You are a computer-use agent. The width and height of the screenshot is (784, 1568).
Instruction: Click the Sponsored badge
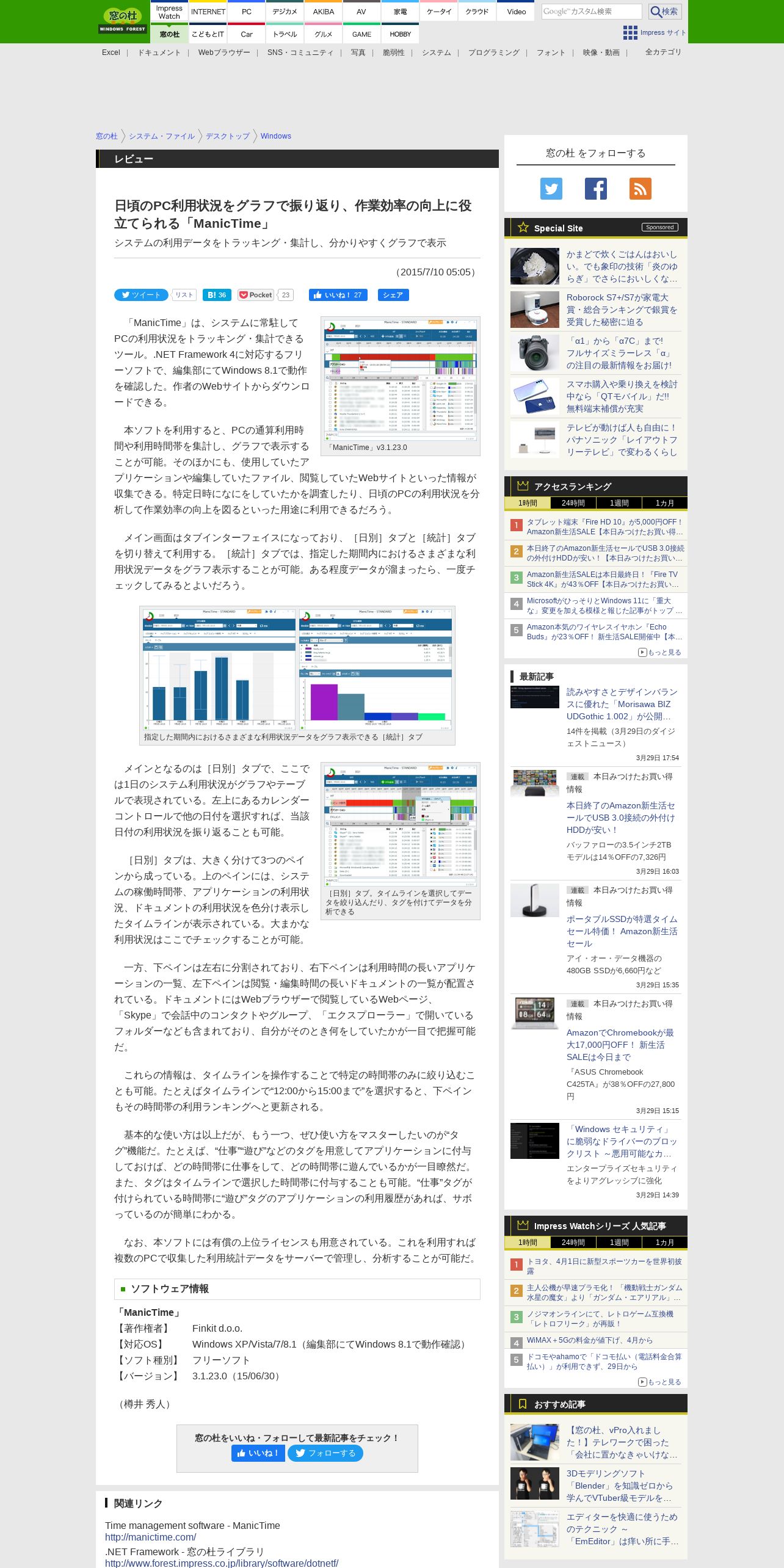tap(659, 227)
